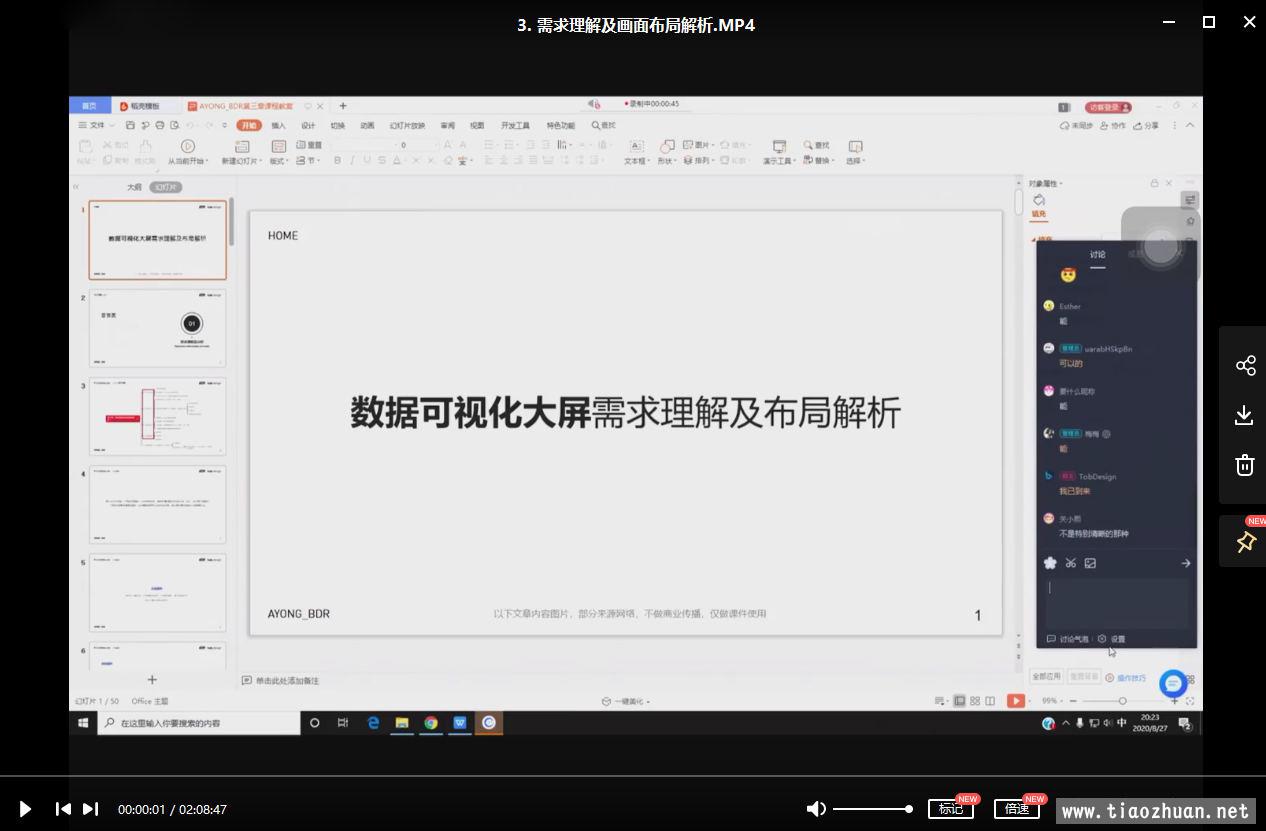
Task: Switch to the 首页 home tab
Action: pyautogui.click(x=89, y=105)
